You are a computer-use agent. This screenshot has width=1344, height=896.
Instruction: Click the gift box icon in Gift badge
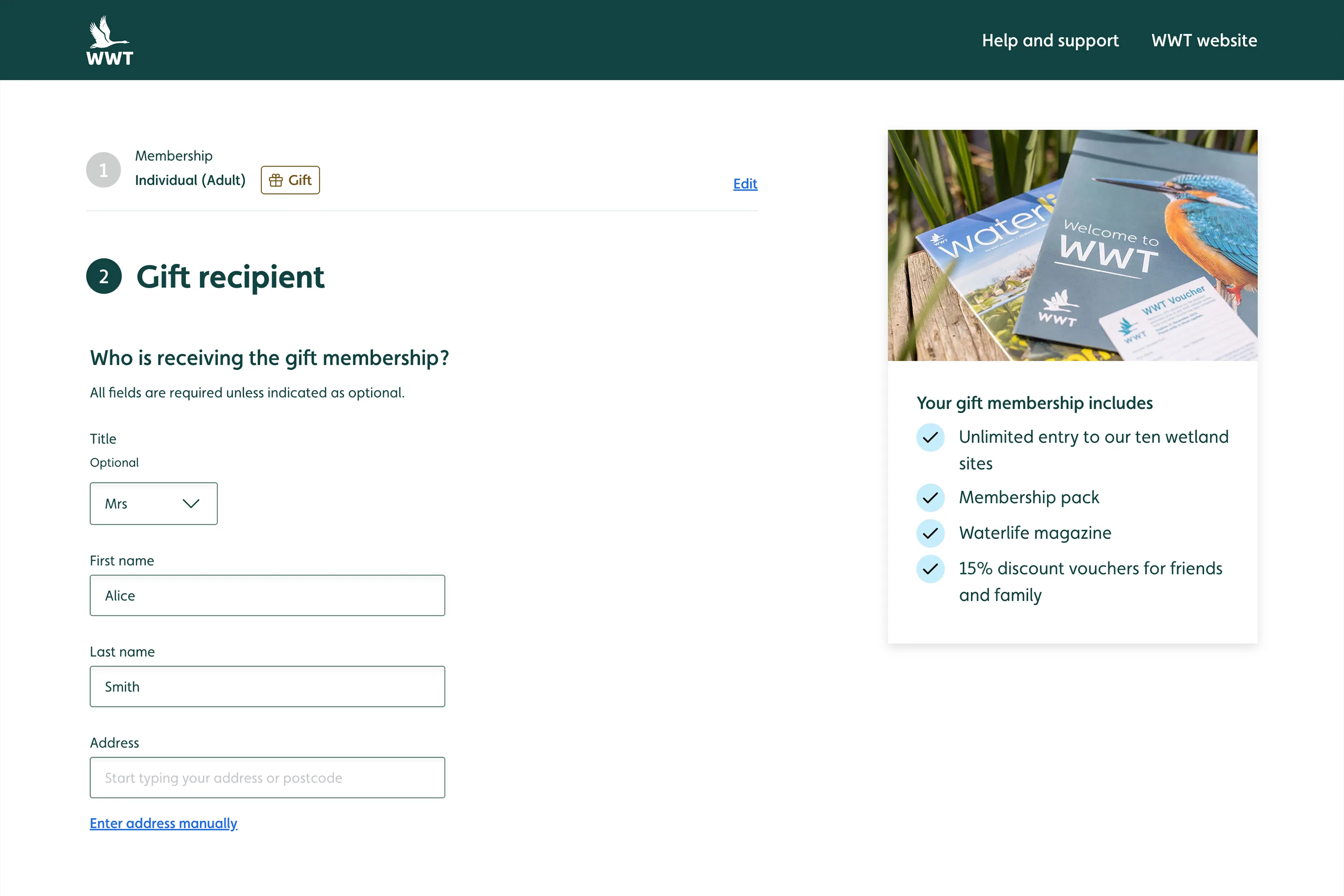tap(276, 181)
